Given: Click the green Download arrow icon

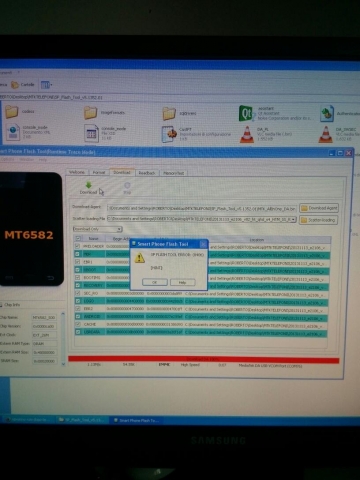Looking at the screenshot, I should (88, 185).
